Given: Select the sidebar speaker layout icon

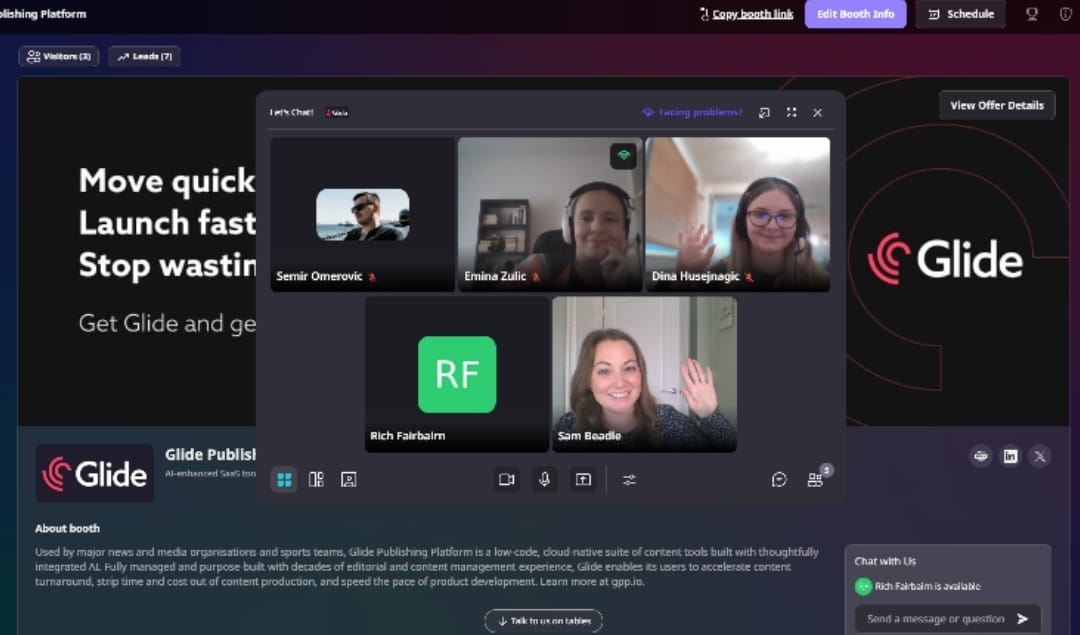Looking at the screenshot, I should pos(316,479).
